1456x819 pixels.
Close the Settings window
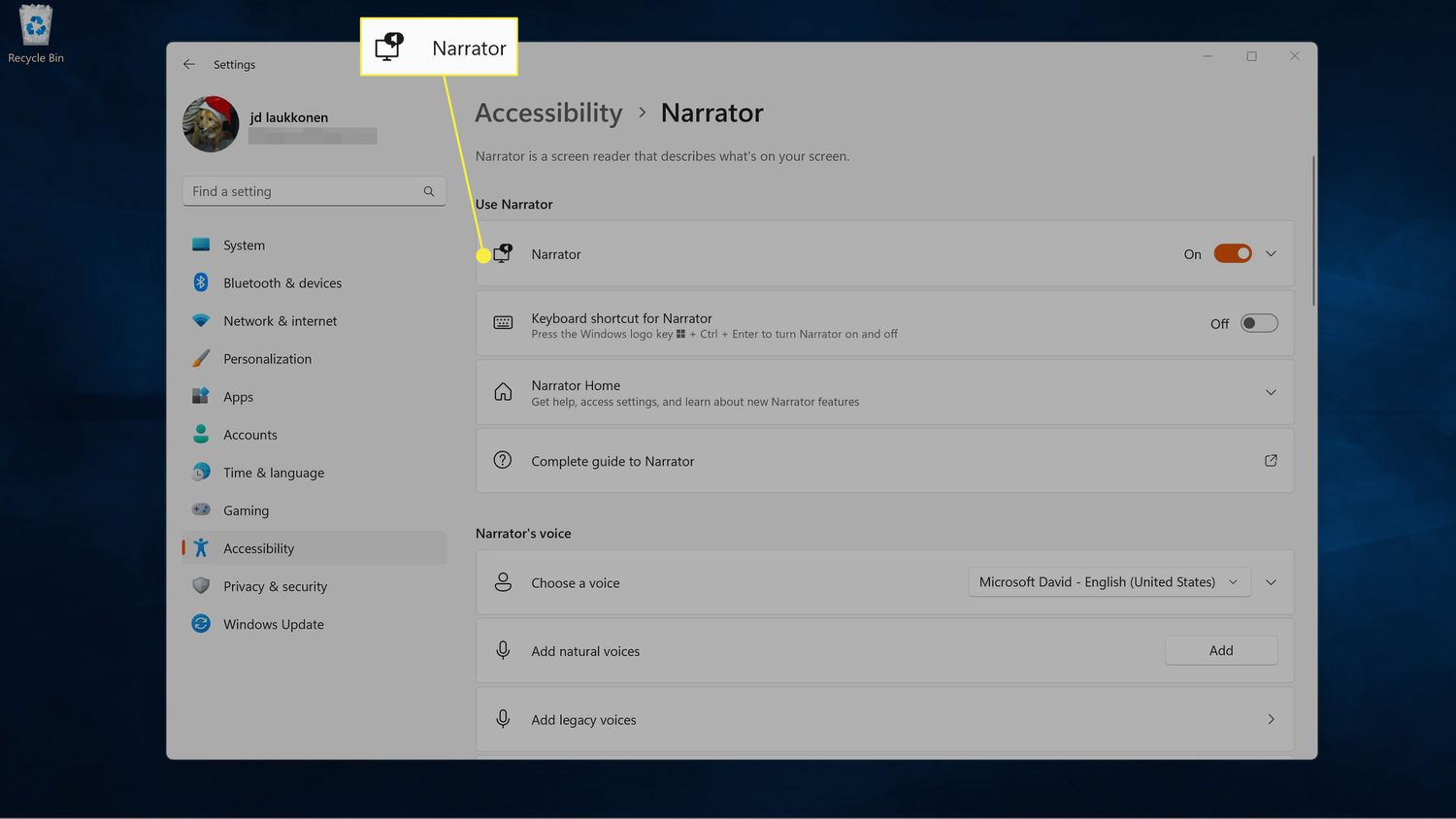click(1295, 56)
